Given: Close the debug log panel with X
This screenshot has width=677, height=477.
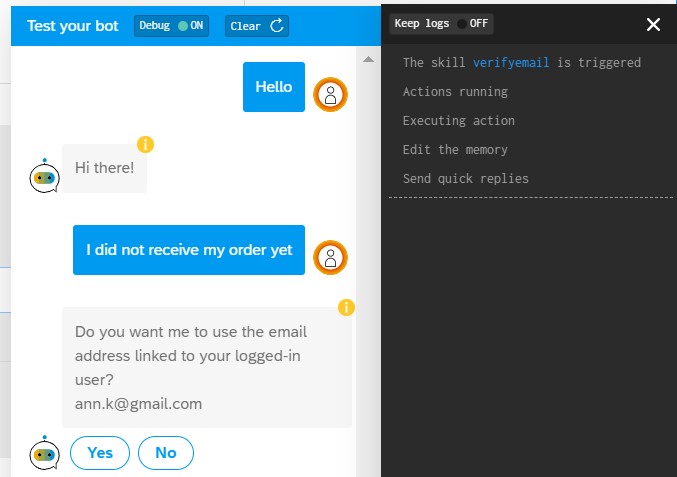Looking at the screenshot, I should [x=653, y=25].
